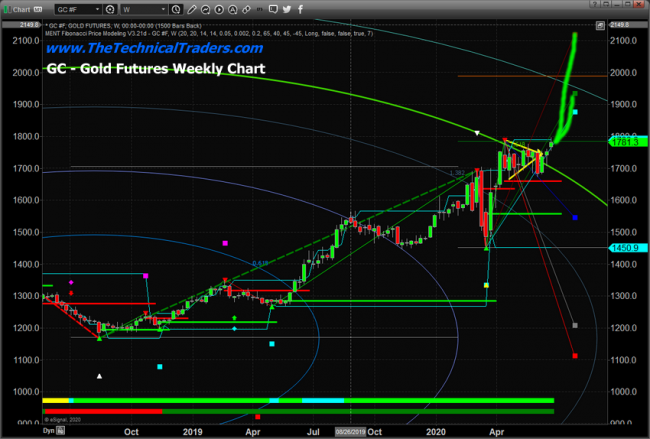Click the green 1781.3 price tag
Screen dimensions: 650x439
[x=628, y=142]
